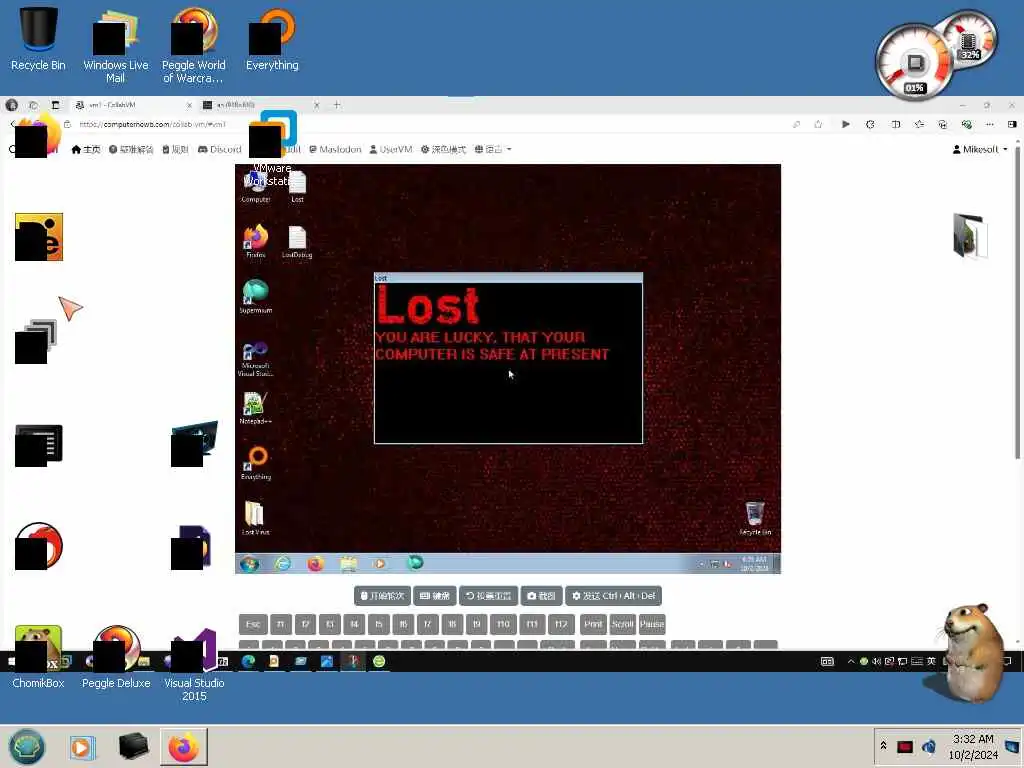
Task: Click the take-turn mouse button below VM
Action: click(x=383, y=596)
